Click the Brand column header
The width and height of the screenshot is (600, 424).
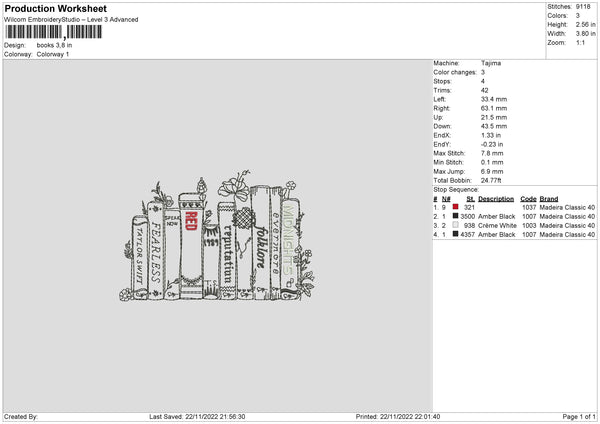pos(551,198)
